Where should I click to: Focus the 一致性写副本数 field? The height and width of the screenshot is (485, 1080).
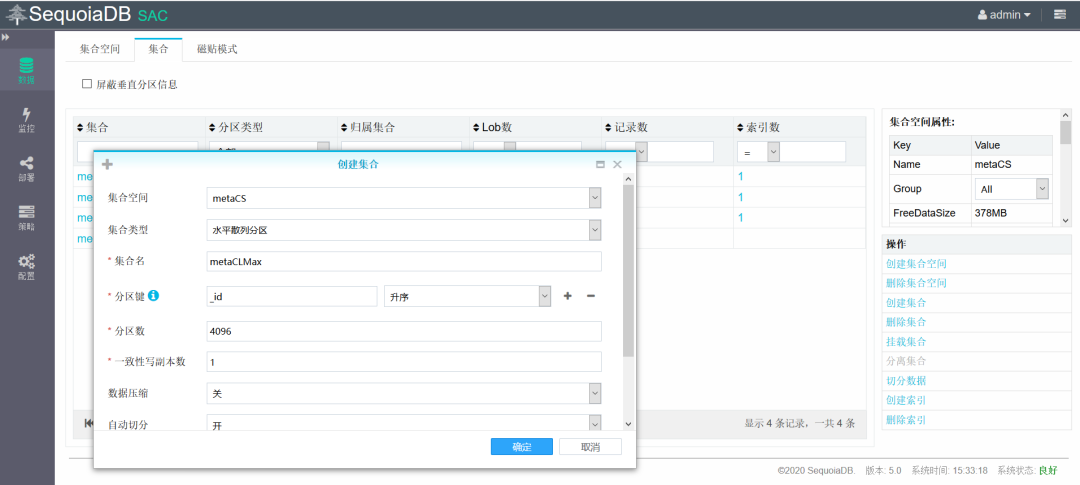point(404,362)
